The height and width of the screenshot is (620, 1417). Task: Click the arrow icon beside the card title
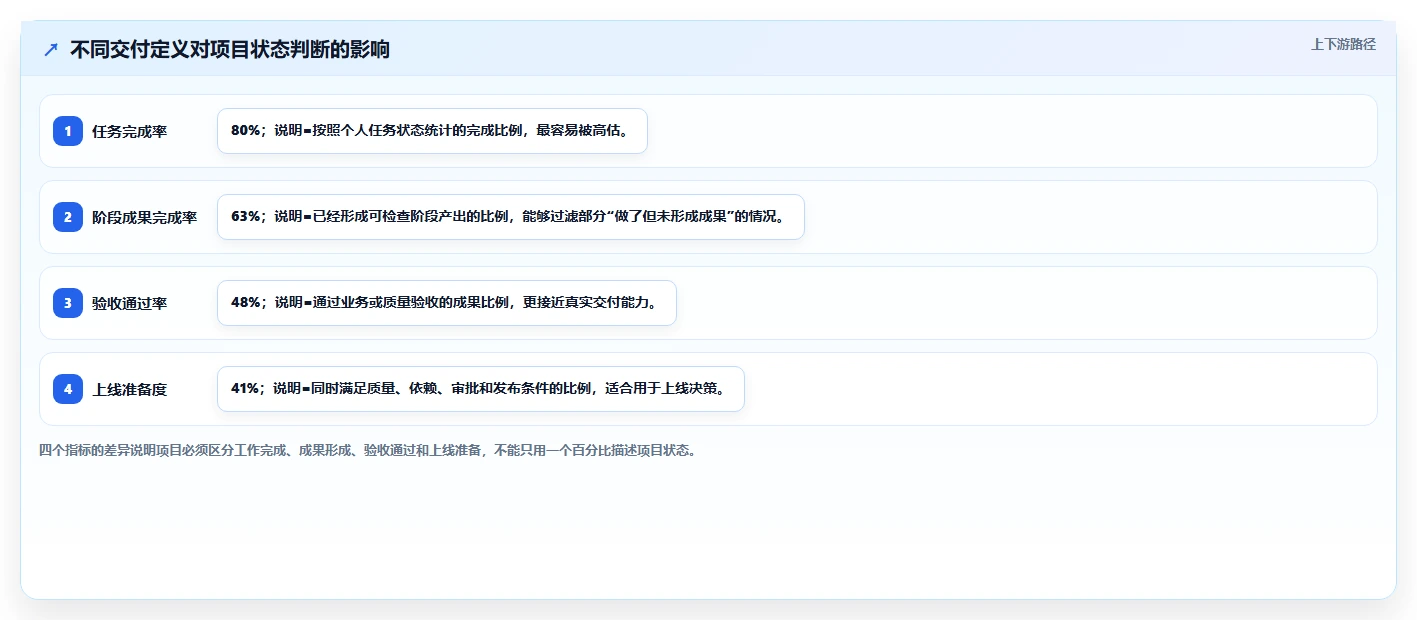point(51,49)
